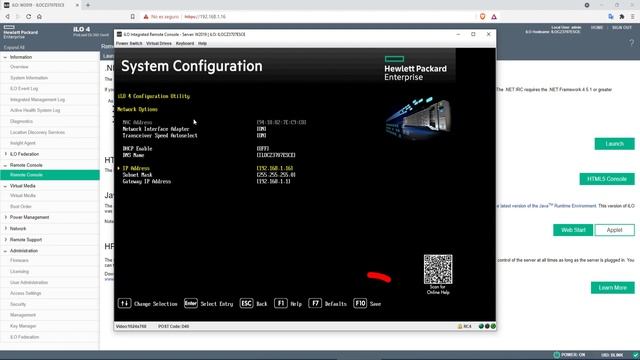
Task: Collapse the Administration tree section
Action: [5, 251]
